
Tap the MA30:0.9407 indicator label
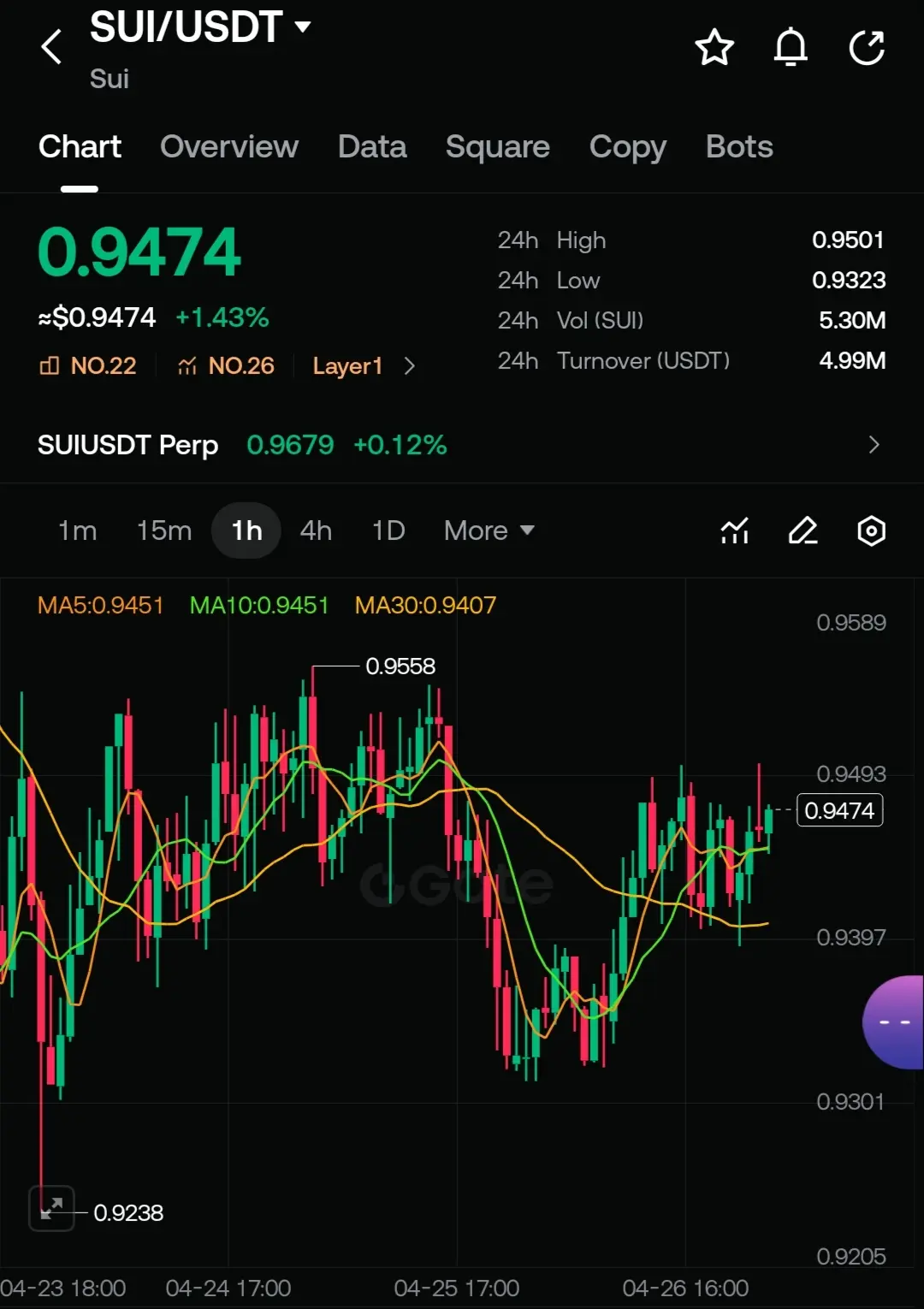425,606
